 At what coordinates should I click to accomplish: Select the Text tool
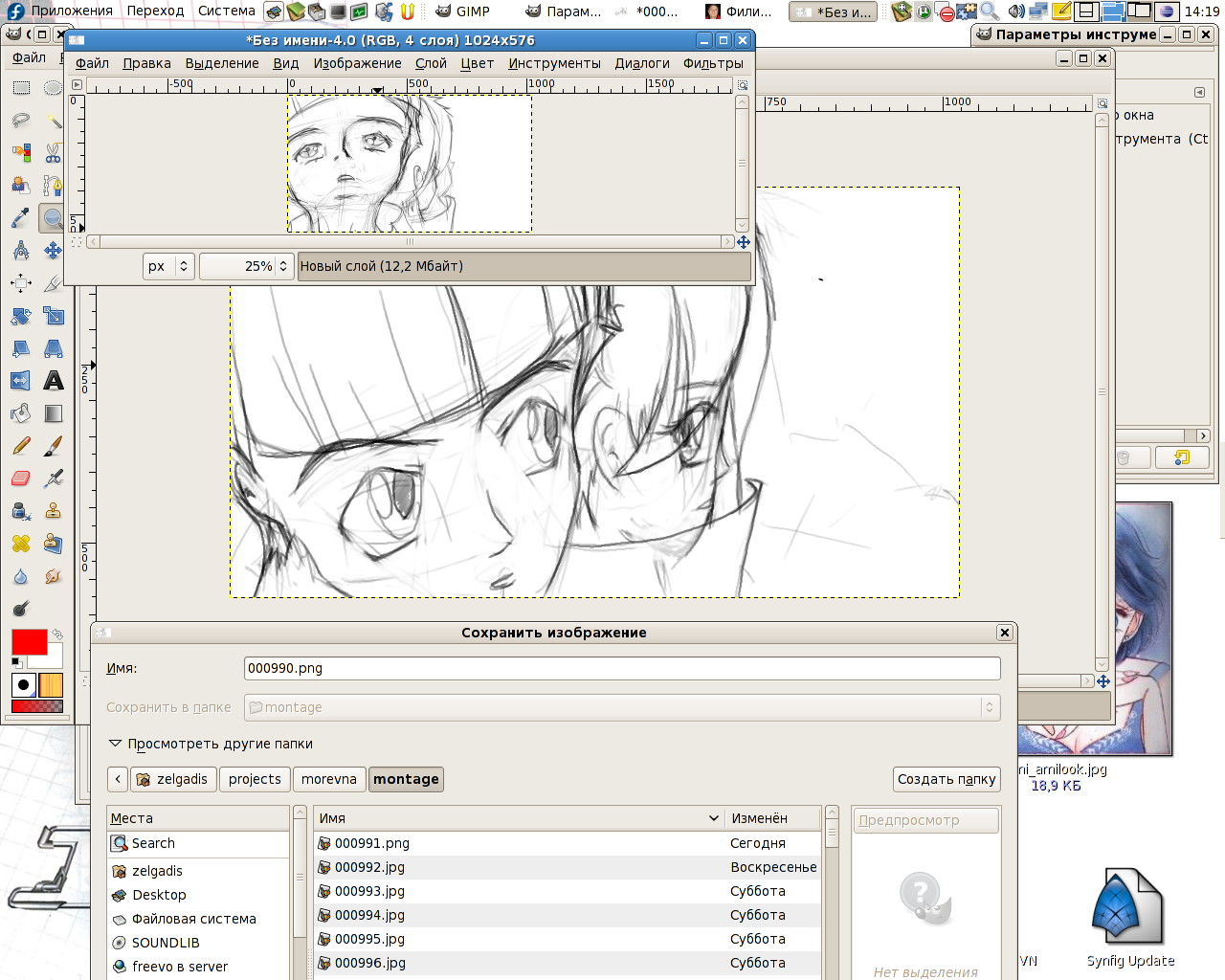pyautogui.click(x=53, y=381)
